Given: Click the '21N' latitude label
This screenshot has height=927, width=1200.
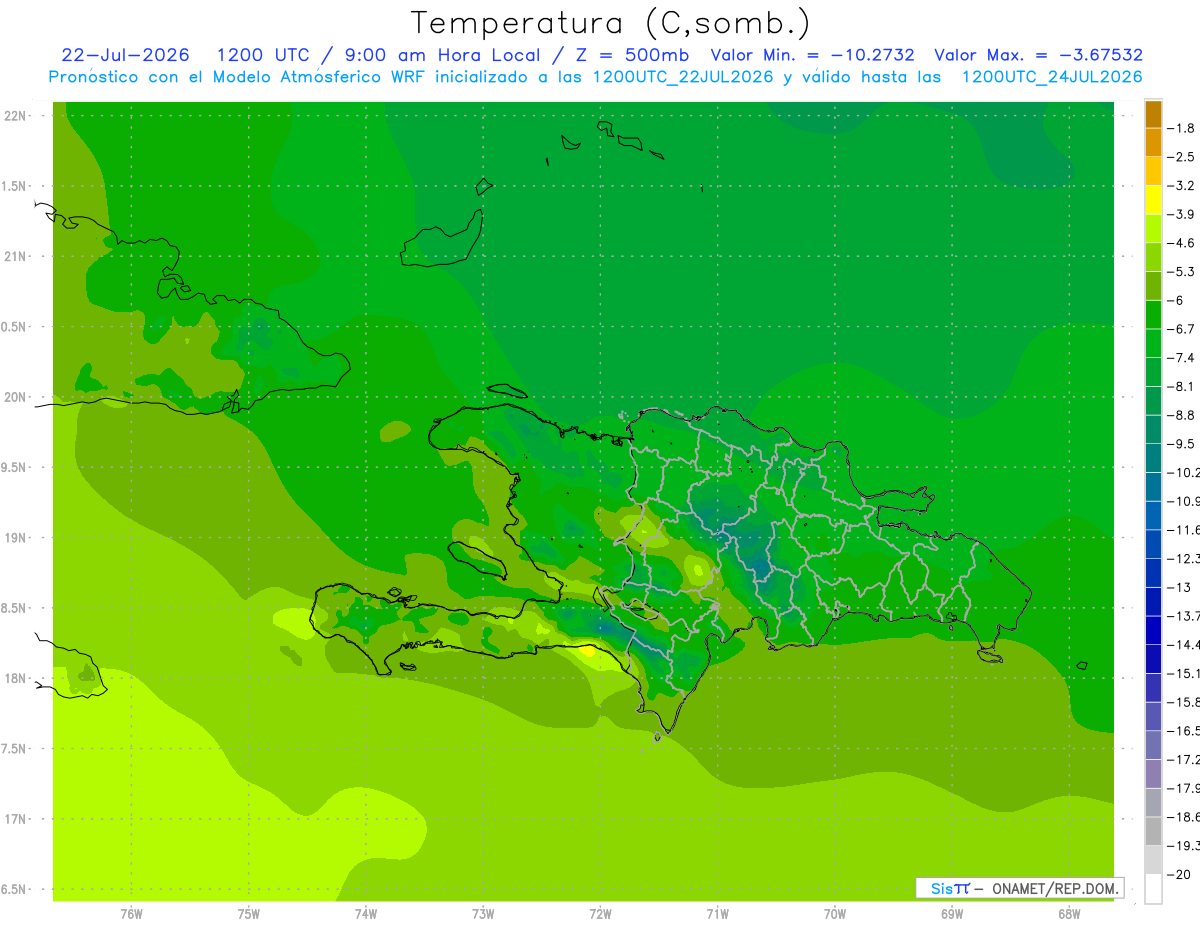Looking at the screenshot, I should tap(15, 256).
